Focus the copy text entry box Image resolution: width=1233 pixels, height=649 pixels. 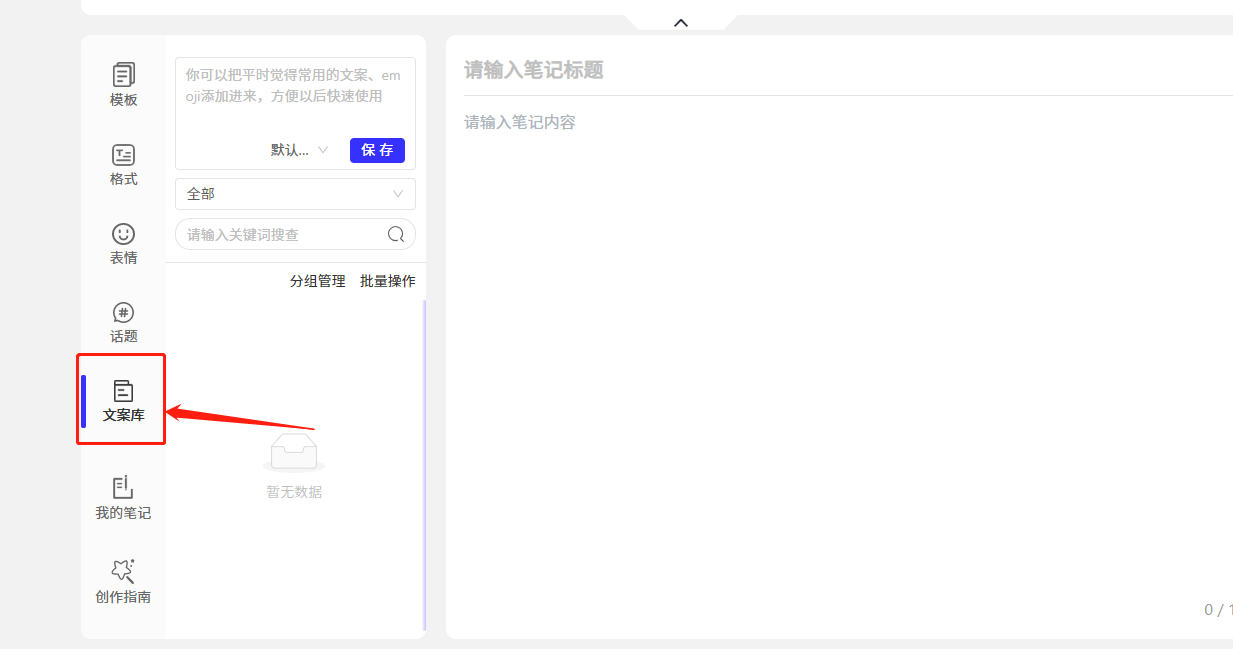[294, 97]
